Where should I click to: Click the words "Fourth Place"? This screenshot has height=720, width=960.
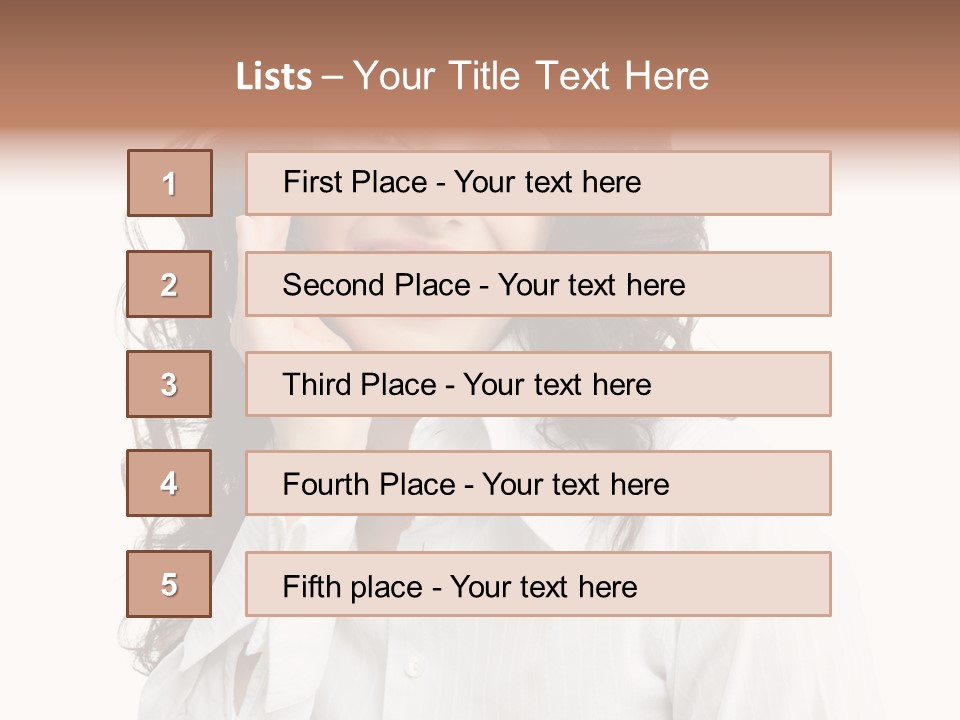[368, 485]
